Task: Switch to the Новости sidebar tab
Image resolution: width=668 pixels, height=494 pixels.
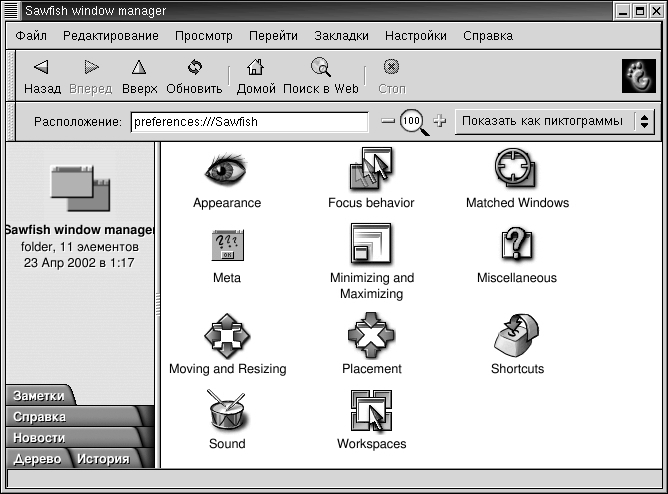Action: pos(40,437)
